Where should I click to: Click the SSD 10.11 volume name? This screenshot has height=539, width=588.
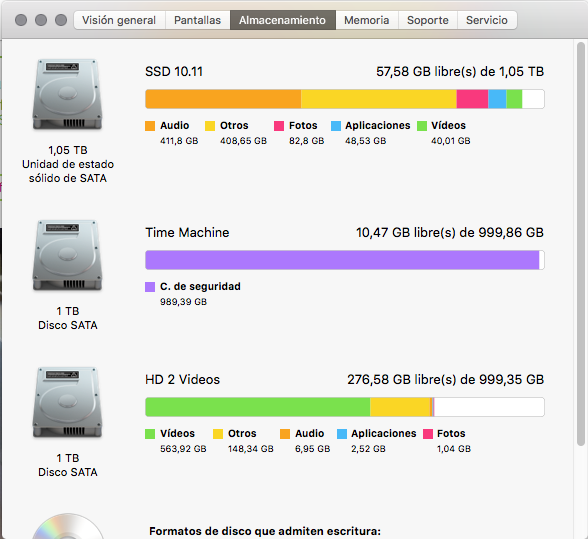tap(174, 71)
